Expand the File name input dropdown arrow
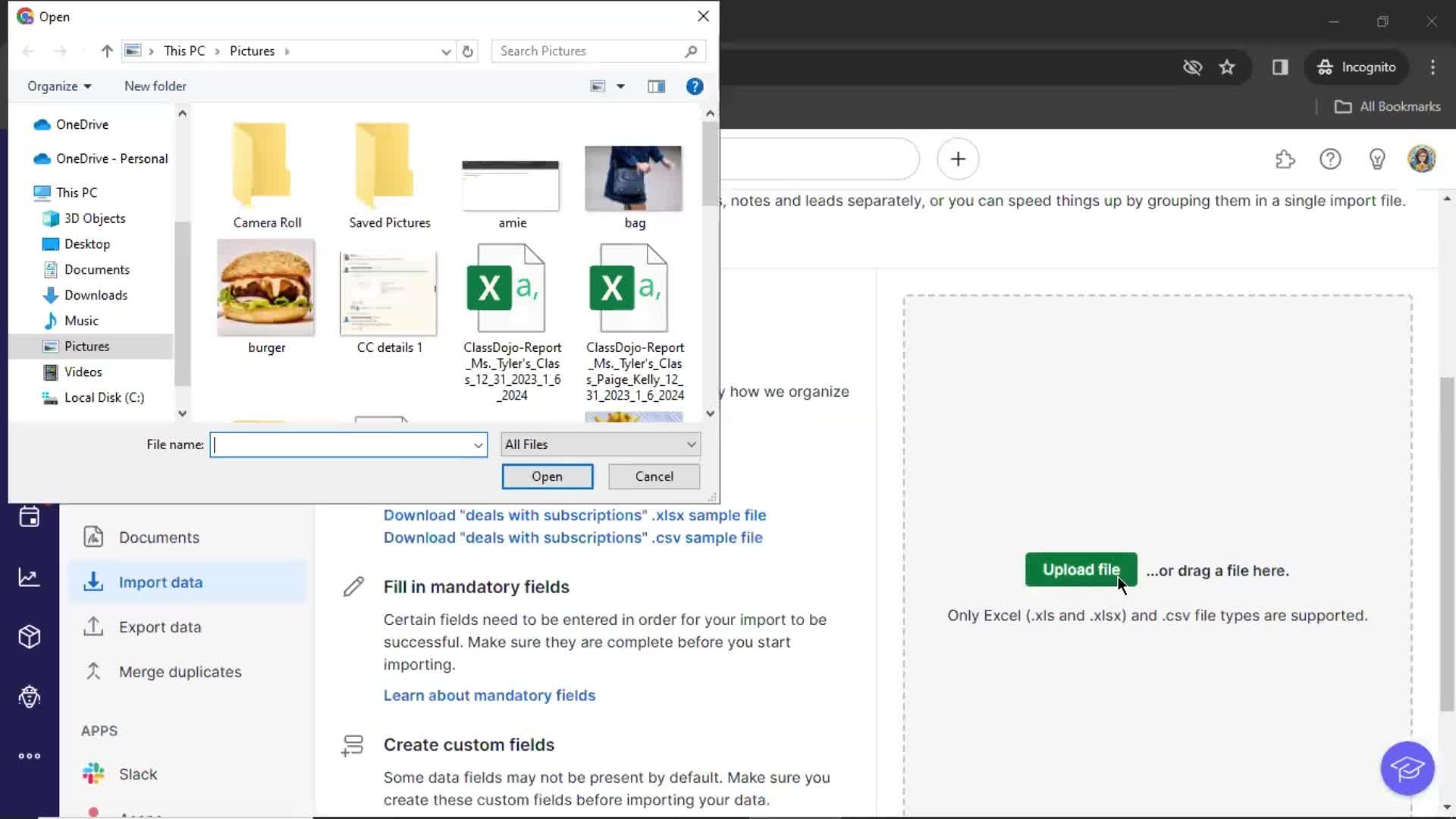 (x=478, y=444)
